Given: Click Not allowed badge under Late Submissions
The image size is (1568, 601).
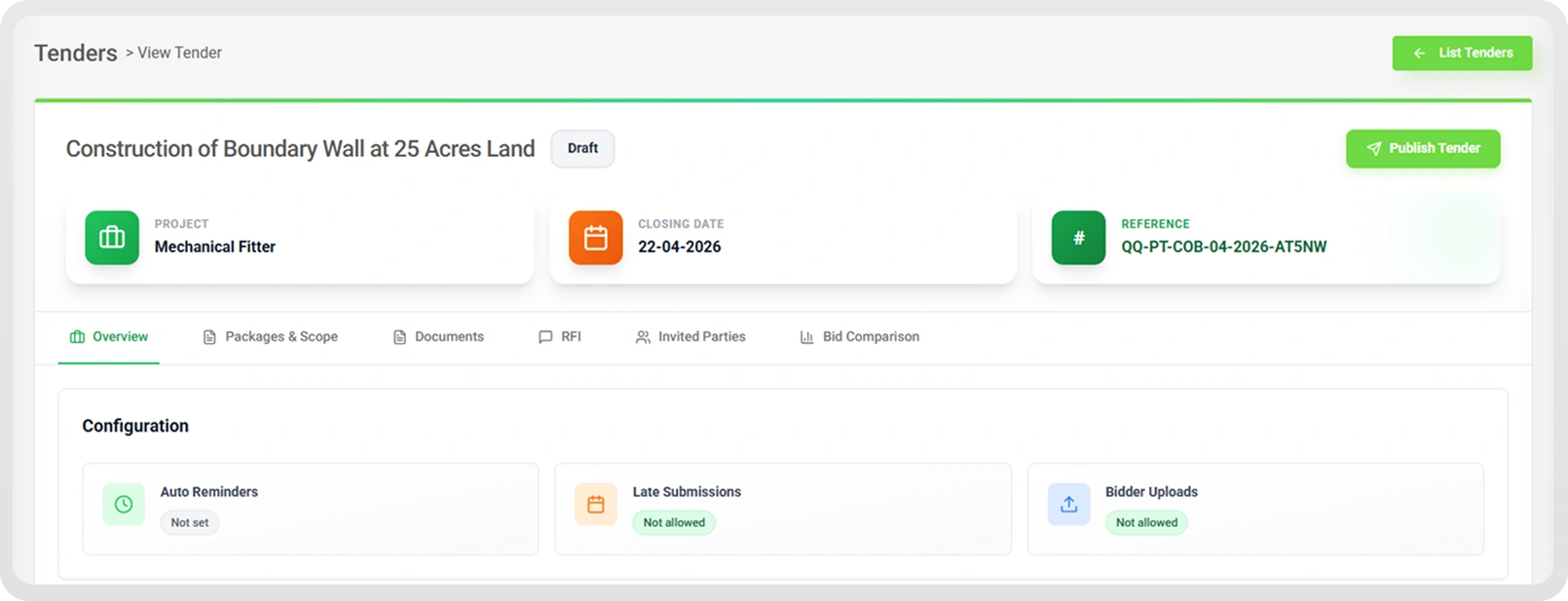Looking at the screenshot, I should 674,522.
